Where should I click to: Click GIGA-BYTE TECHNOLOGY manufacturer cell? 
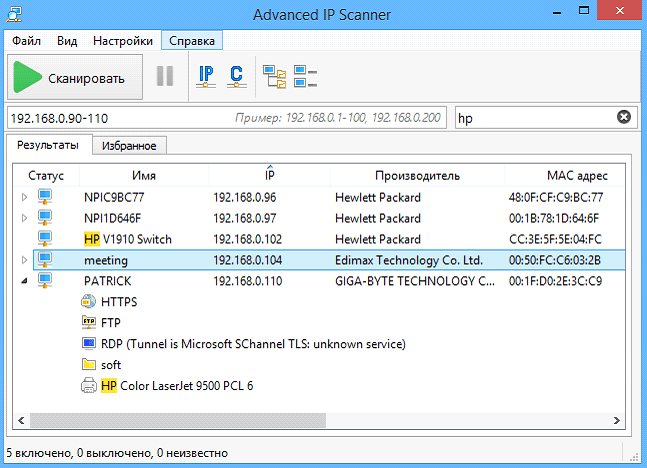tap(415, 281)
